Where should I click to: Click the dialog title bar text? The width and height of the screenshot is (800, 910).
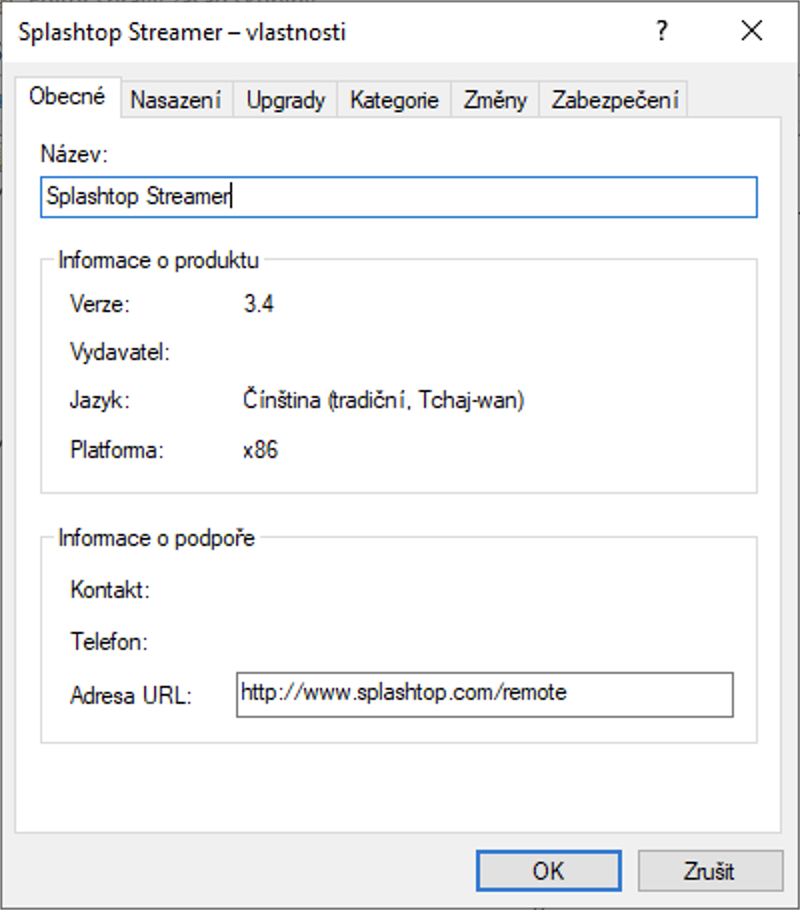coord(183,32)
